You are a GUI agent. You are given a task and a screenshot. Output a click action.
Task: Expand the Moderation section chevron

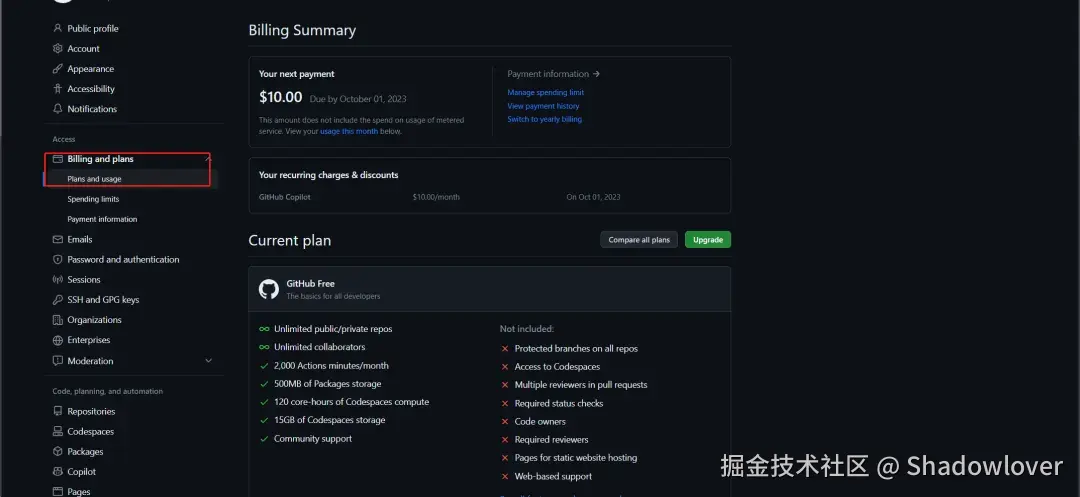coord(209,361)
